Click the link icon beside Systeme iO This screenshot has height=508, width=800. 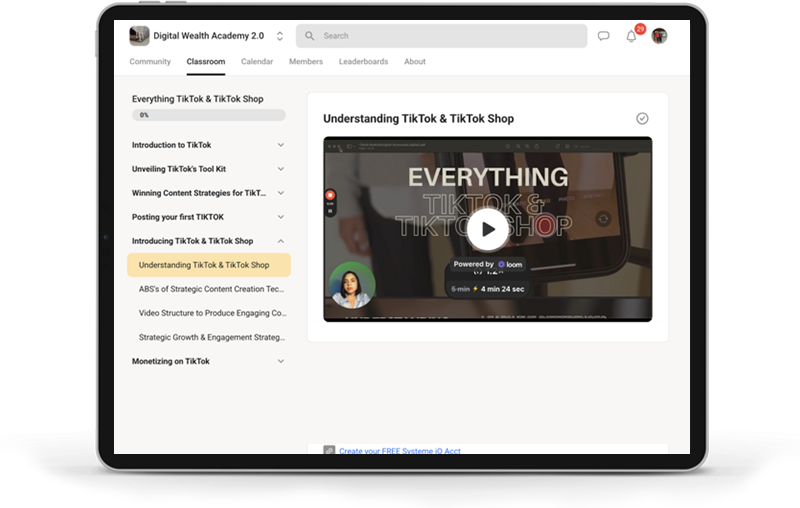329,451
